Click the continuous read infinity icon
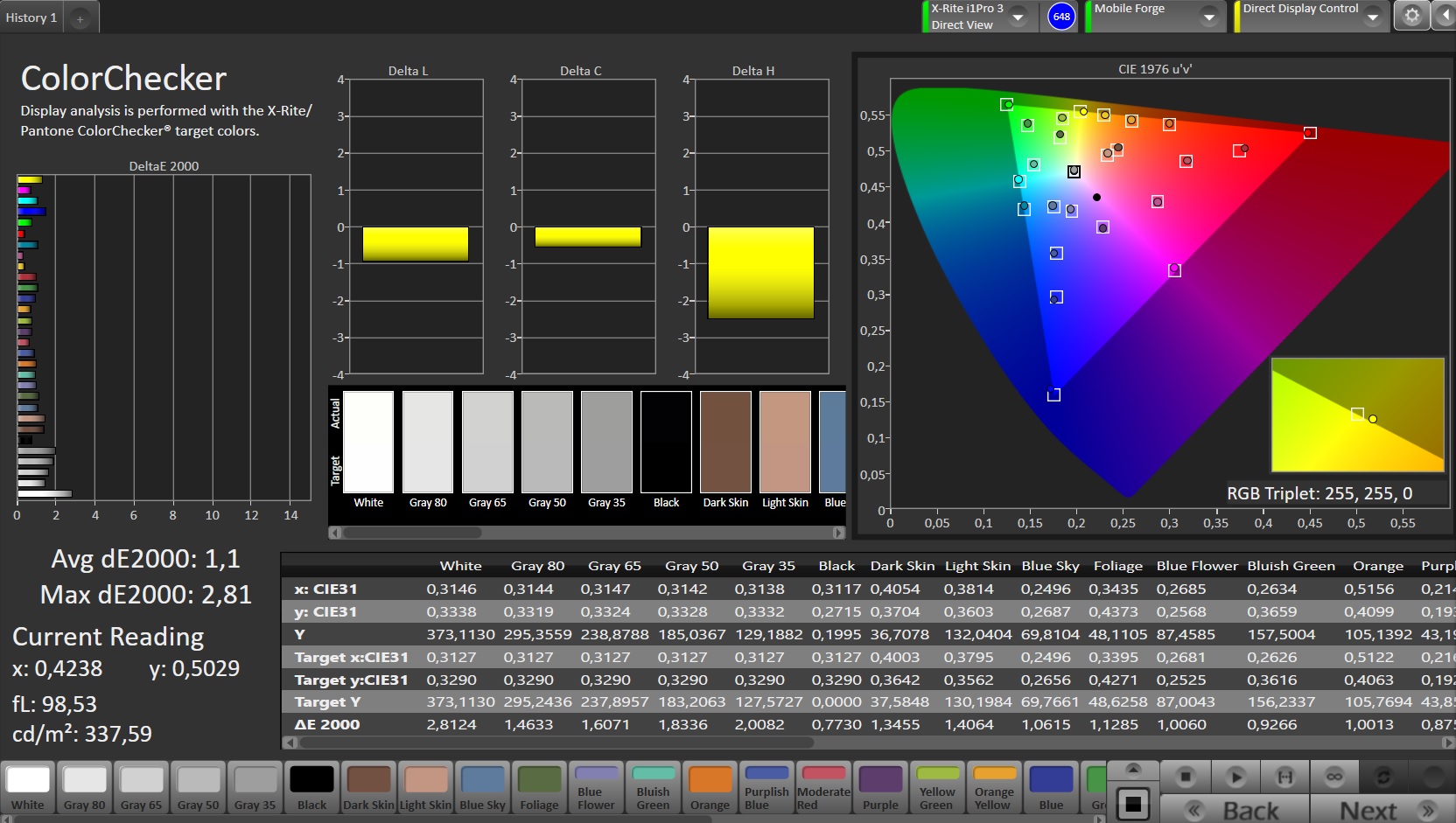This screenshot has width=1456, height=823. click(1333, 777)
